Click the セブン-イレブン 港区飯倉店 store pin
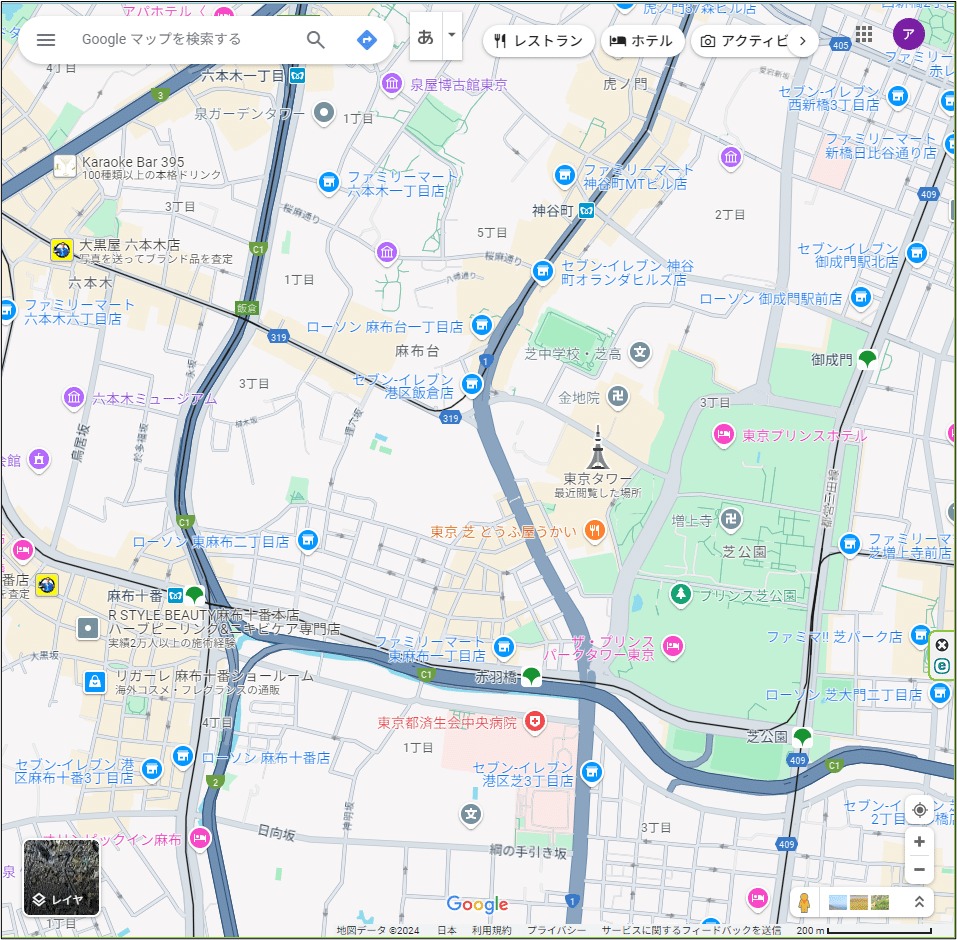 tap(471, 385)
